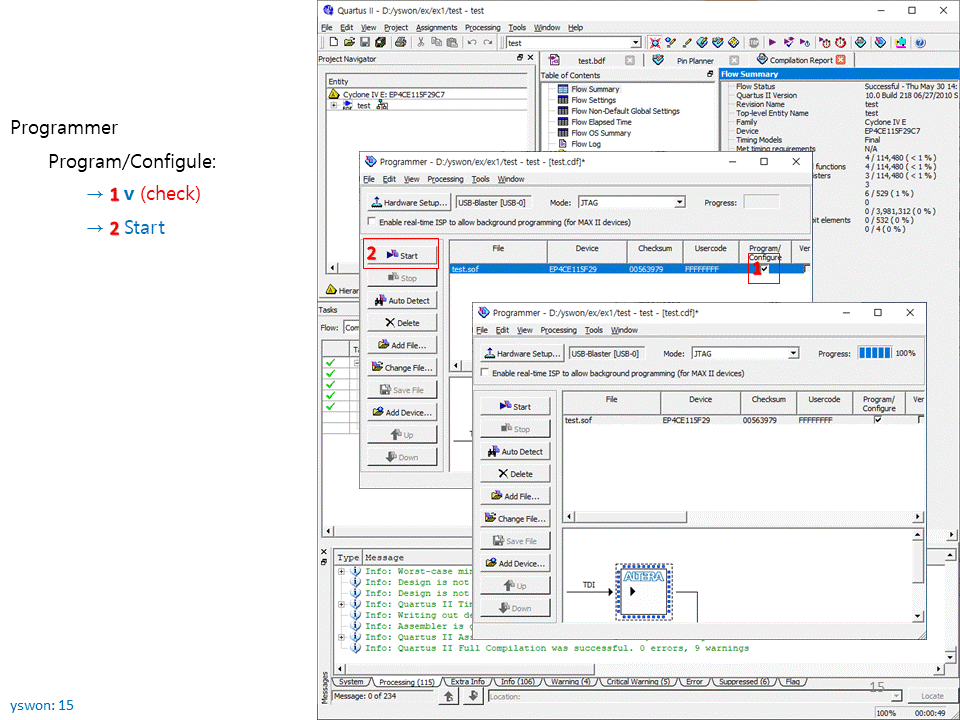Viewport: 960px width, 720px height.
Task: Expand the 'Info: Quartus II Tim' message row
Action: click(x=342, y=604)
